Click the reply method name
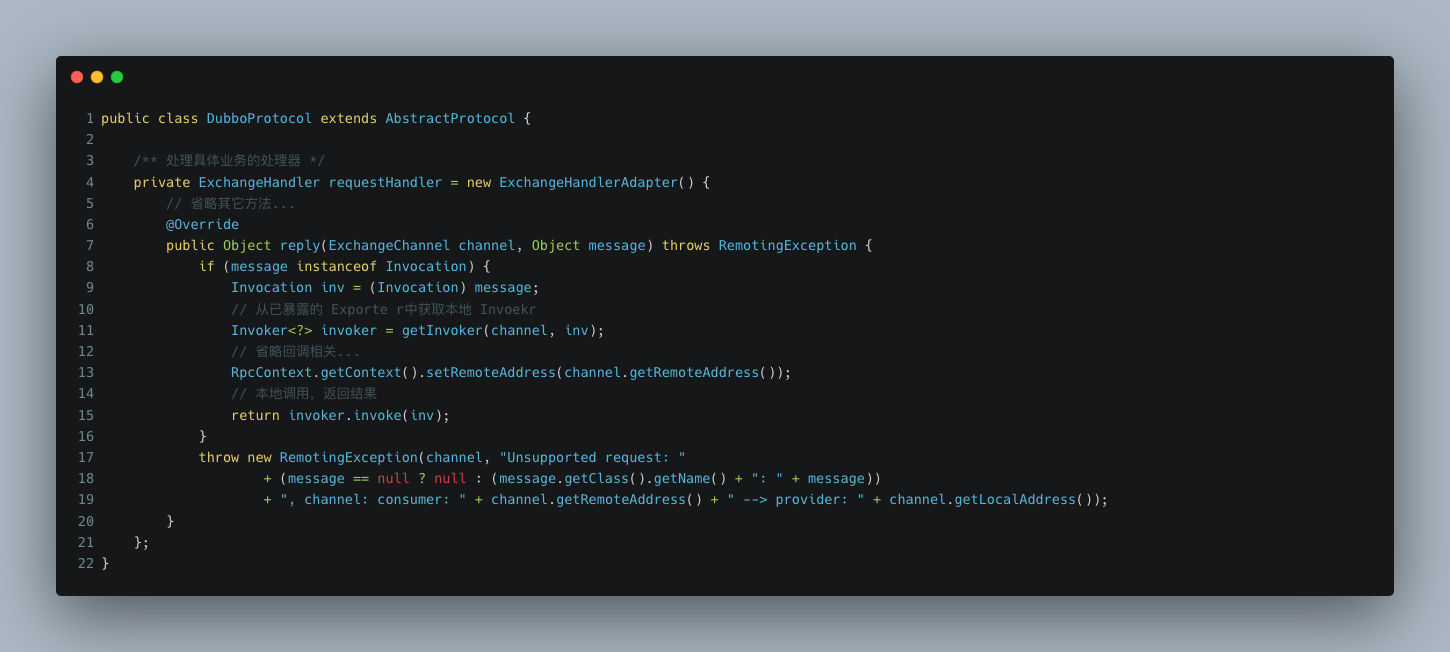 tap(300, 245)
